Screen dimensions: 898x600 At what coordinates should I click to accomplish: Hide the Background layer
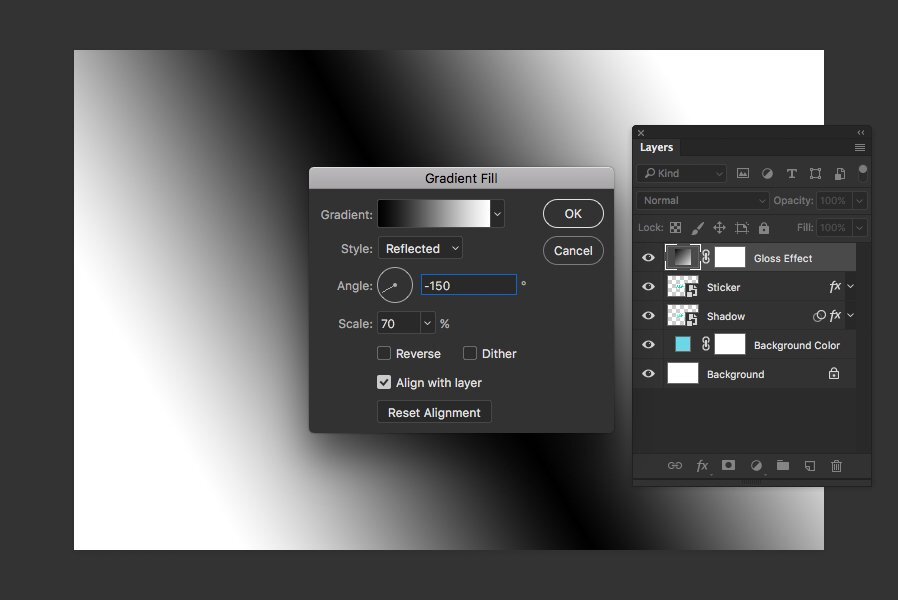648,373
